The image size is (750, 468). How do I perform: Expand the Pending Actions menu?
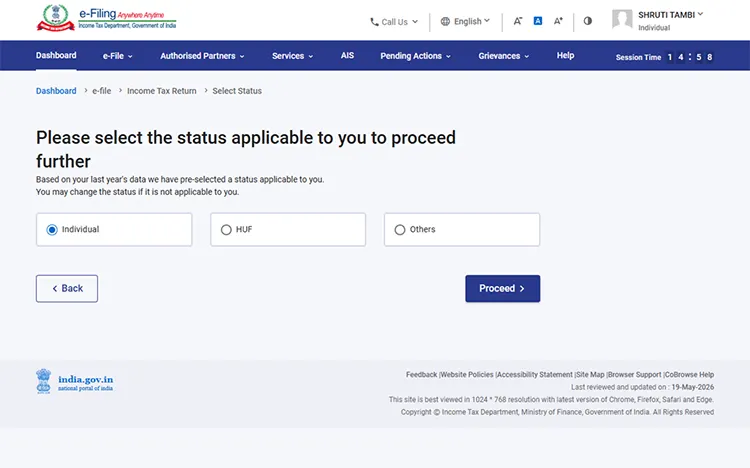[x=416, y=56]
